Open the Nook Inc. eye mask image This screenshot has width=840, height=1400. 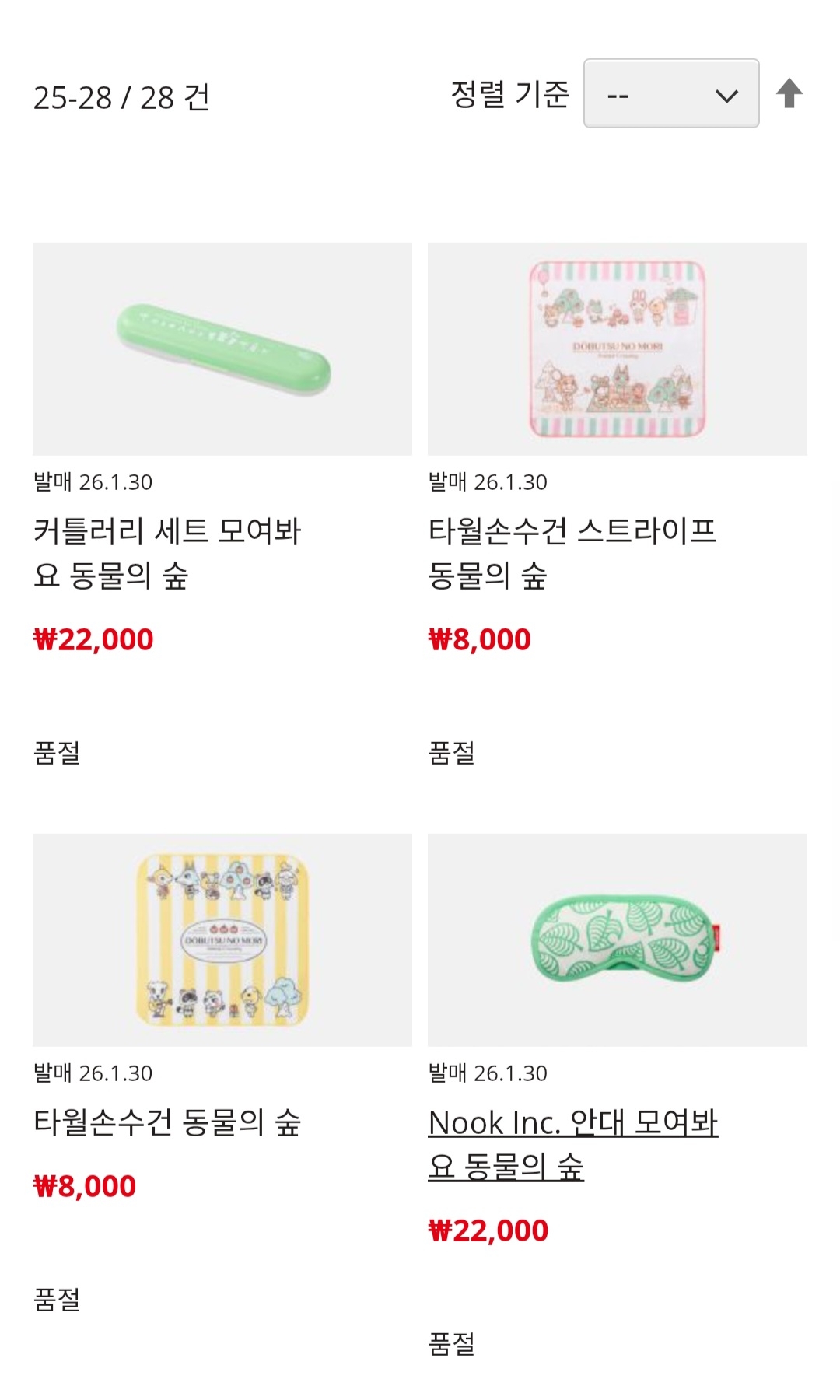[x=618, y=940]
